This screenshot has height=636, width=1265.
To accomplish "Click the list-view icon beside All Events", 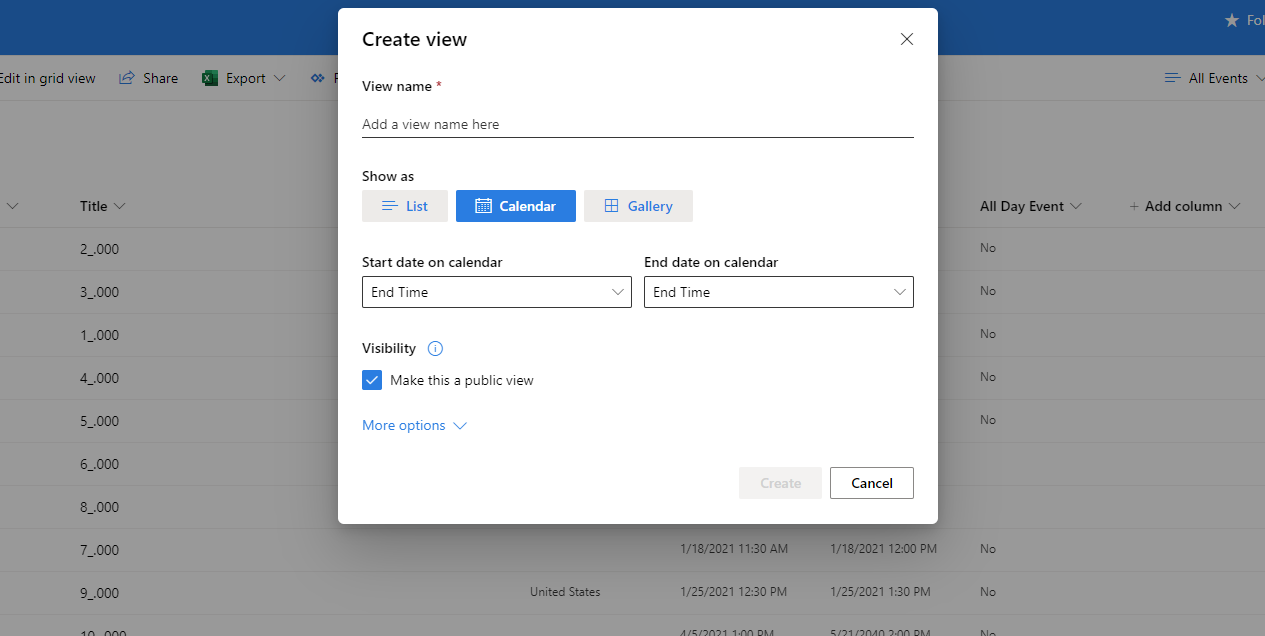I will (x=1172, y=77).
